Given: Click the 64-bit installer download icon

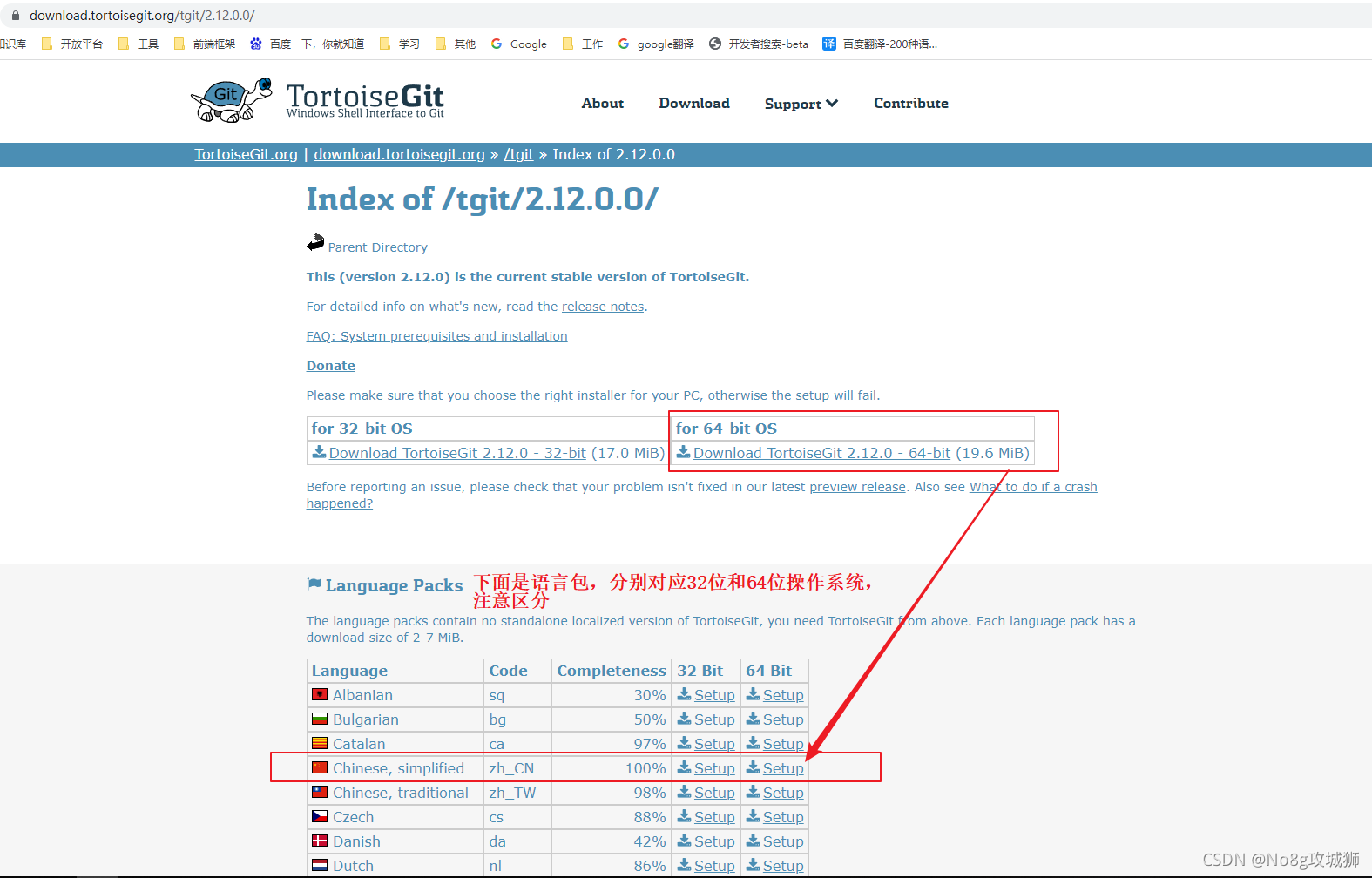Looking at the screenshot, I should pos(684,452).
